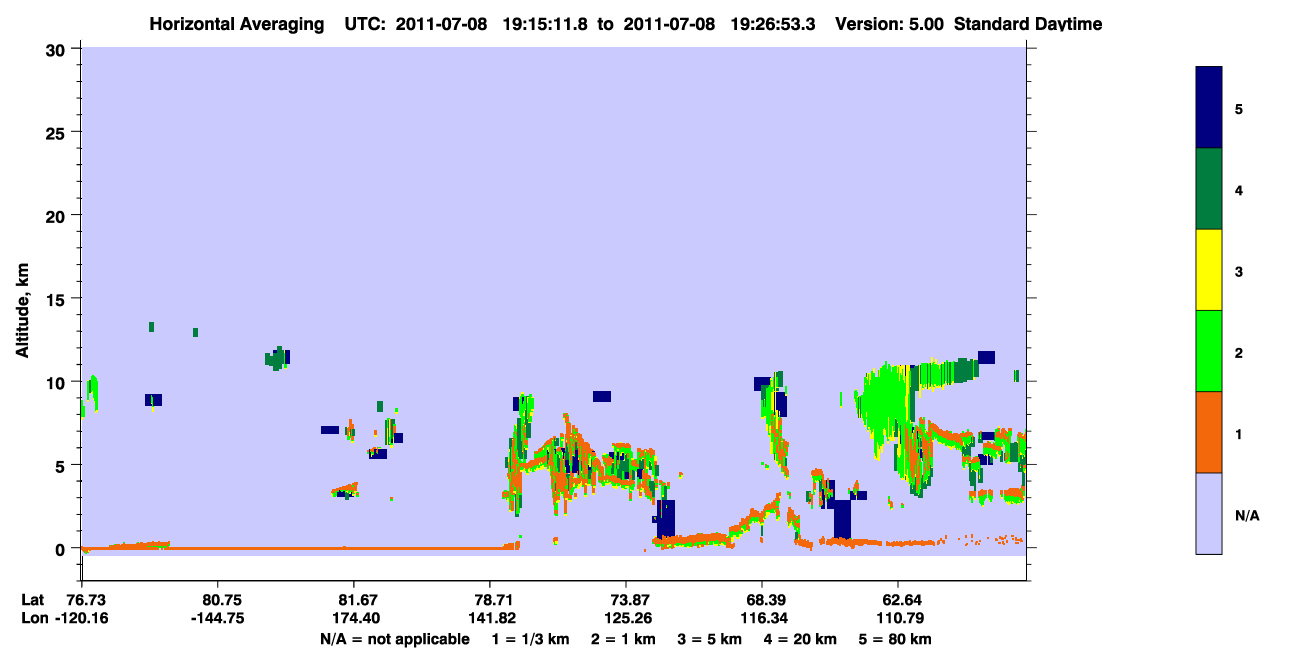The image size is (1300, 667).
Task: Click the latitude value '73.87'
Action: pos(626,600)
